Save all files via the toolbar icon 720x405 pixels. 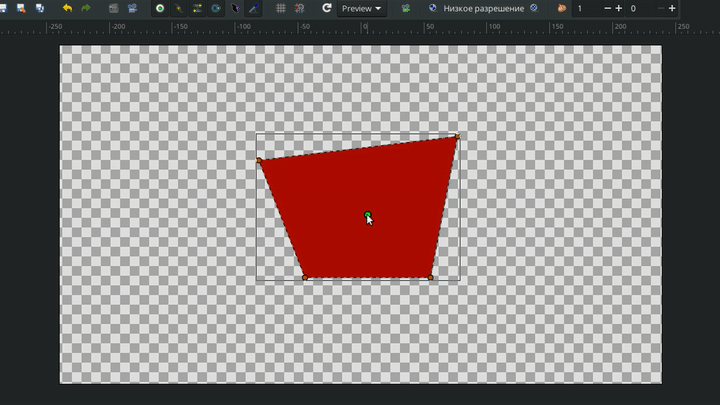(x=39, y=8)
